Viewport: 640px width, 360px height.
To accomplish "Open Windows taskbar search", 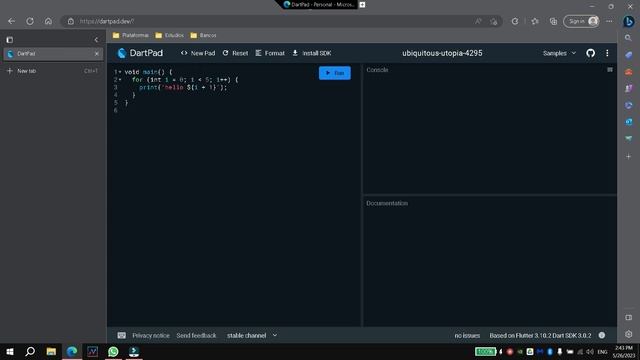I will coord(30,351).
